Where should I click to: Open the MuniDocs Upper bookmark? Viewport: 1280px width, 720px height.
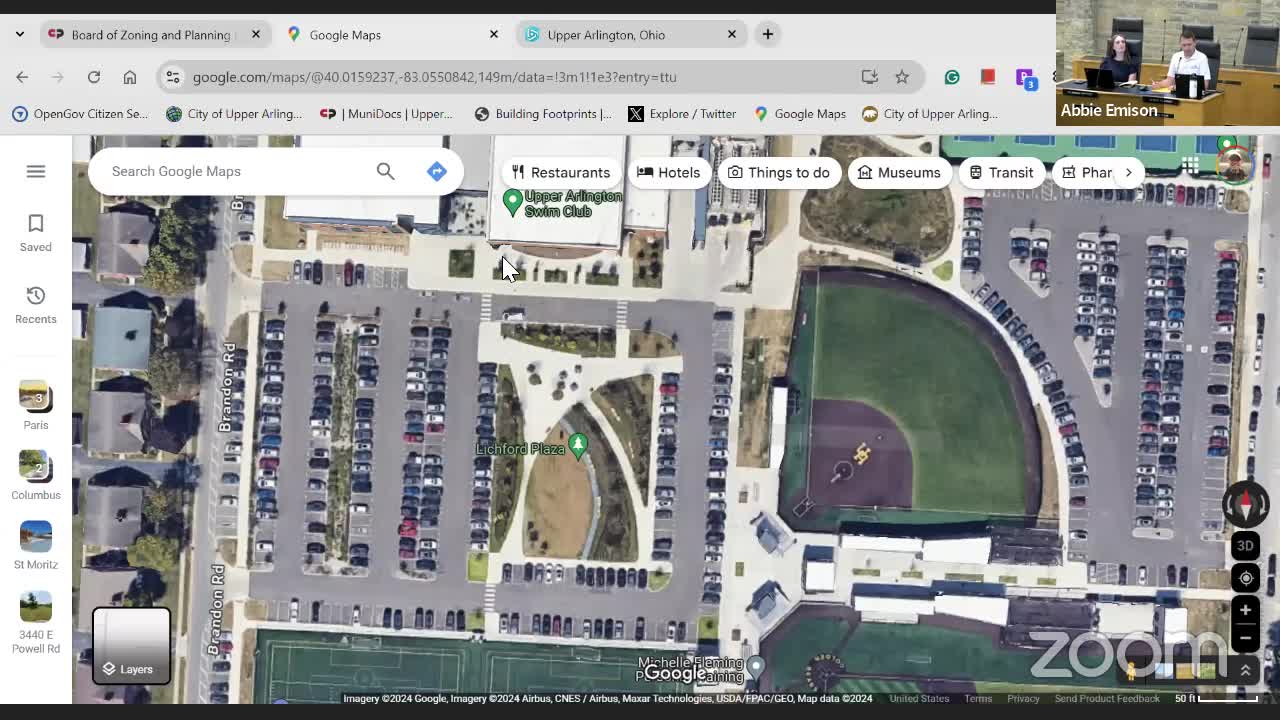(x=386, y=114)
